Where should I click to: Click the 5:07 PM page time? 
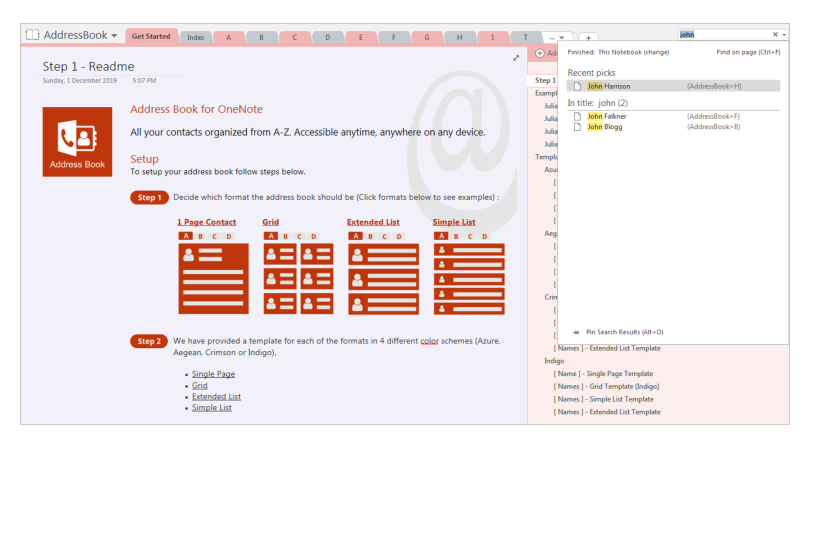coord(144,81)
